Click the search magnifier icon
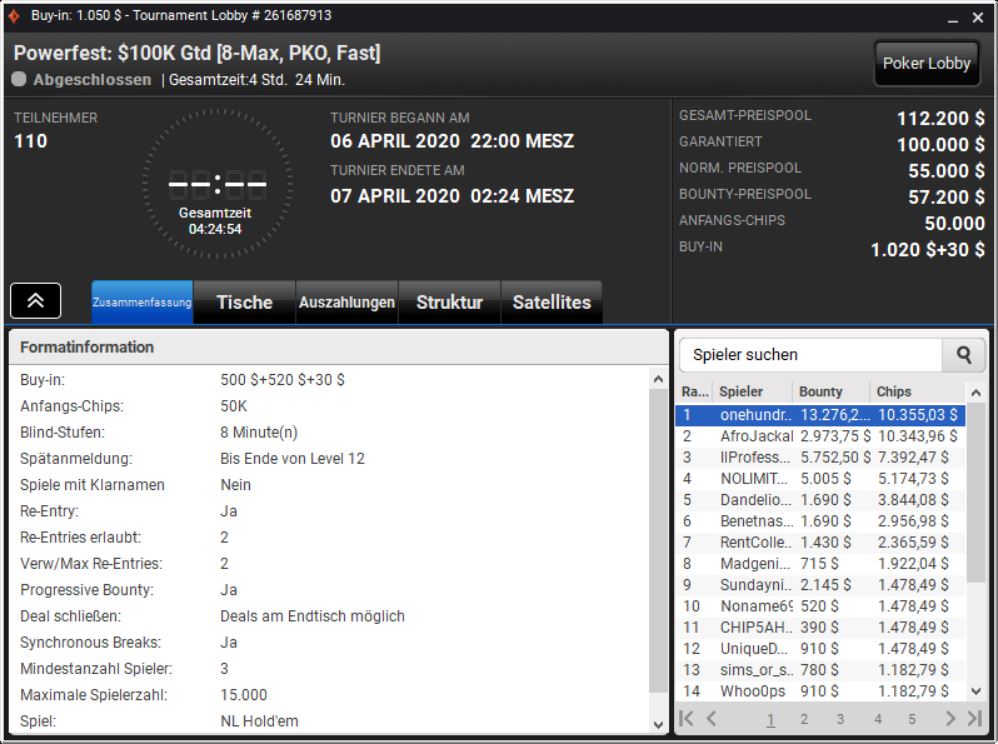 coord(964,354)
